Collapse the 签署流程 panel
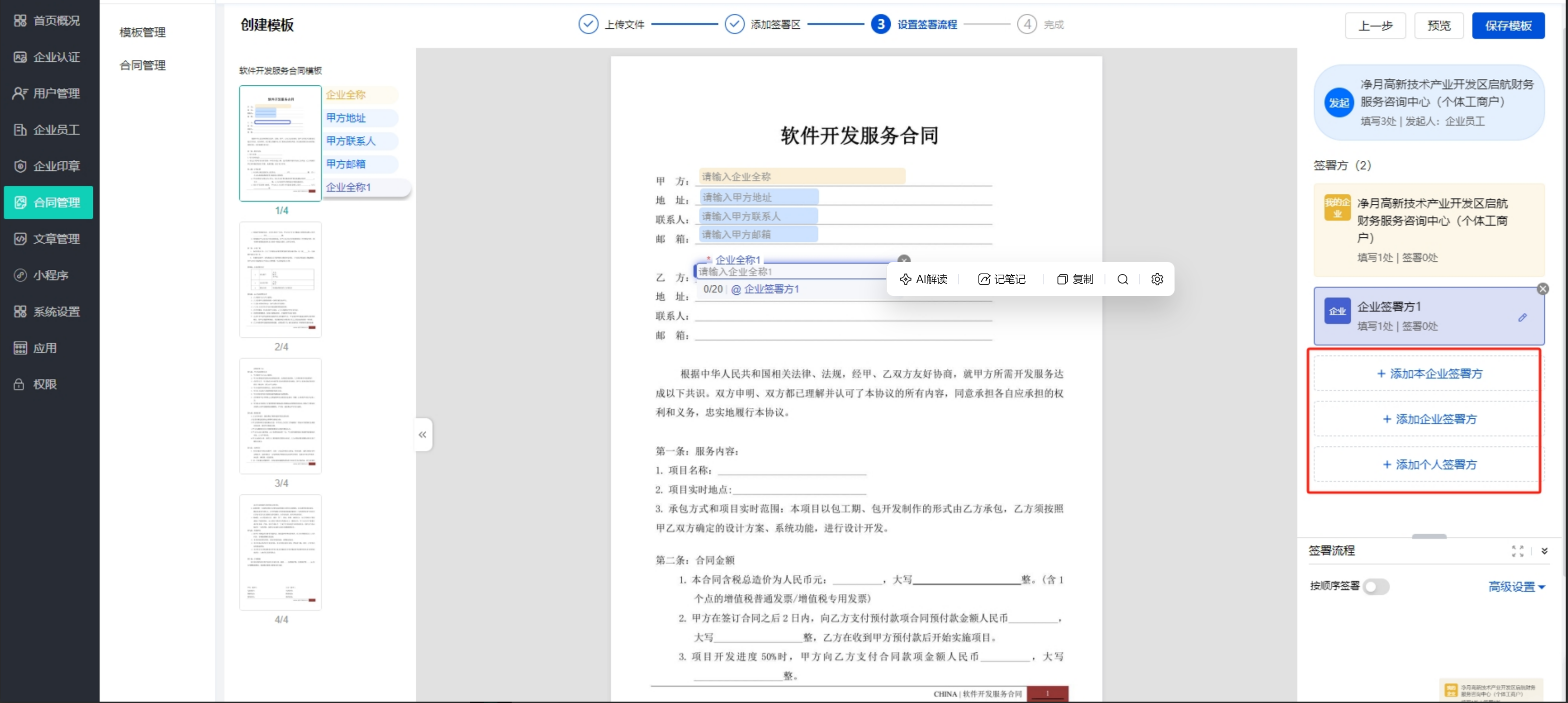Viewport: 1568px width, 703px height. point(1544,551)
